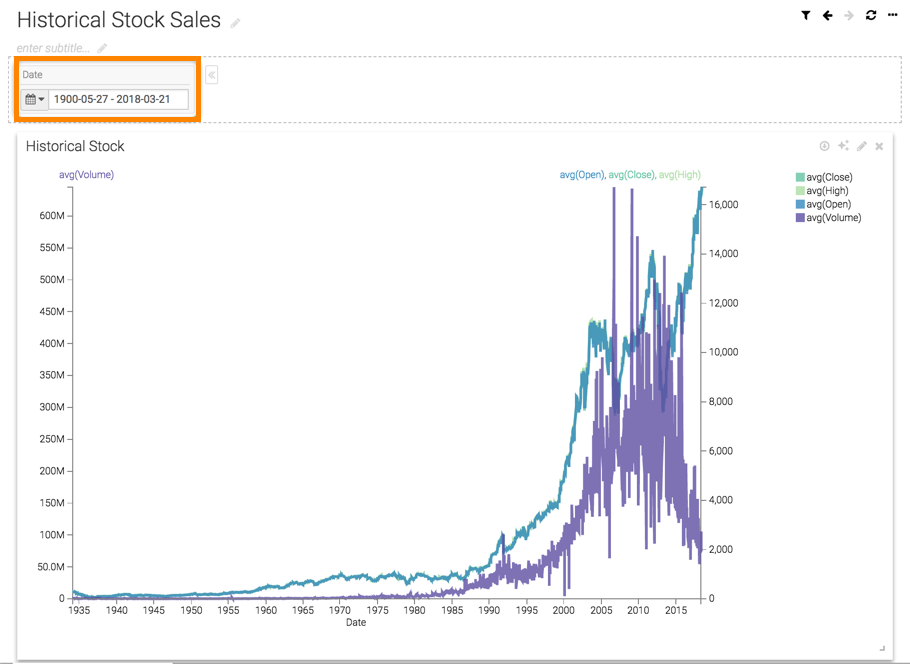Download the Historical Stock chart
This screenshot has width=910, height=664.
pos(825,146)
